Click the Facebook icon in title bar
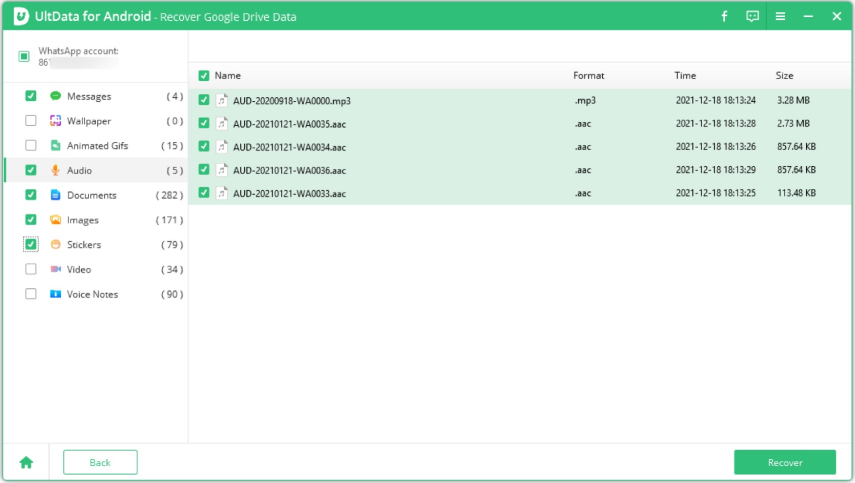 click(x=724, y=16)
